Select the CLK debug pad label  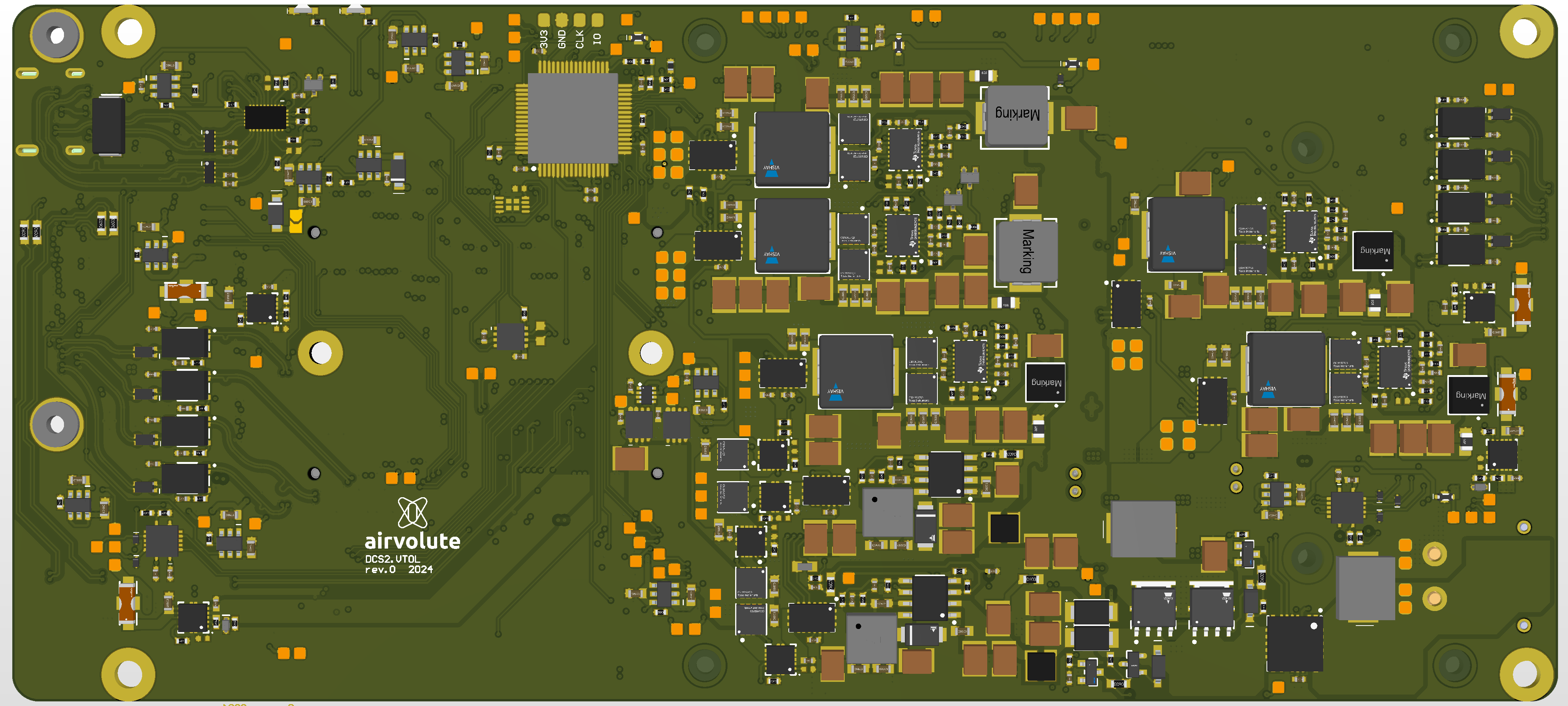[x=580, y=39]
